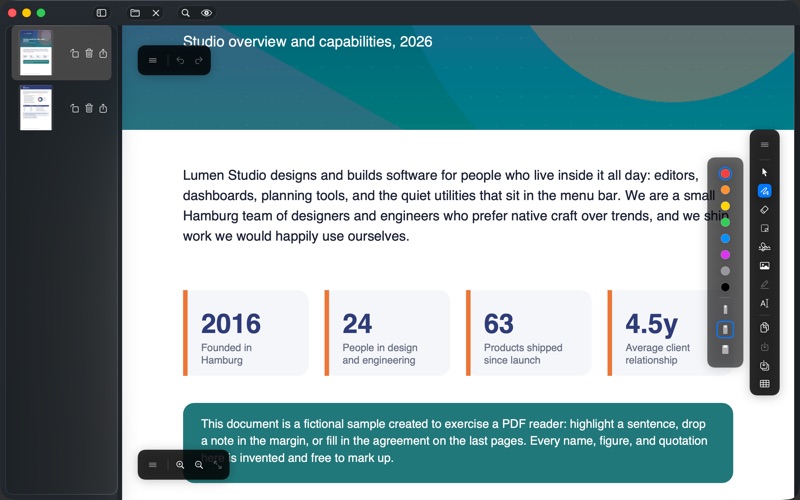This screenshot has height=500, width=800.
Task: Zoom out with the minus magnifier
Action: click(199, 465)
